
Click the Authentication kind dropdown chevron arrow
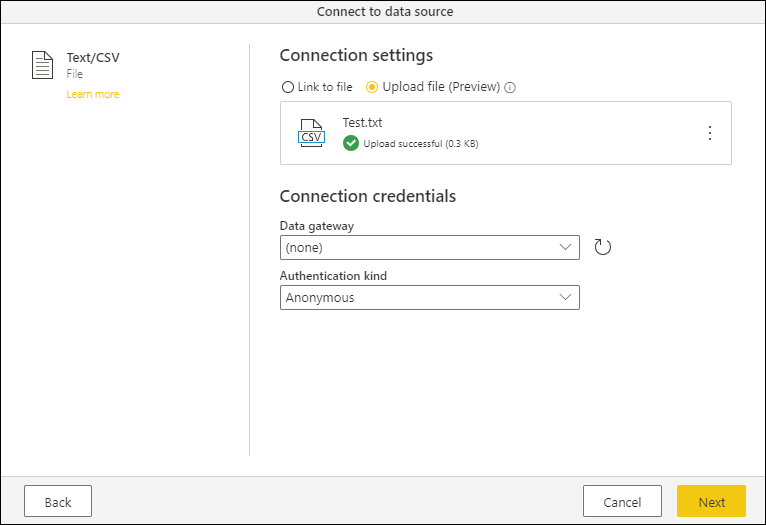coord(566,297)
